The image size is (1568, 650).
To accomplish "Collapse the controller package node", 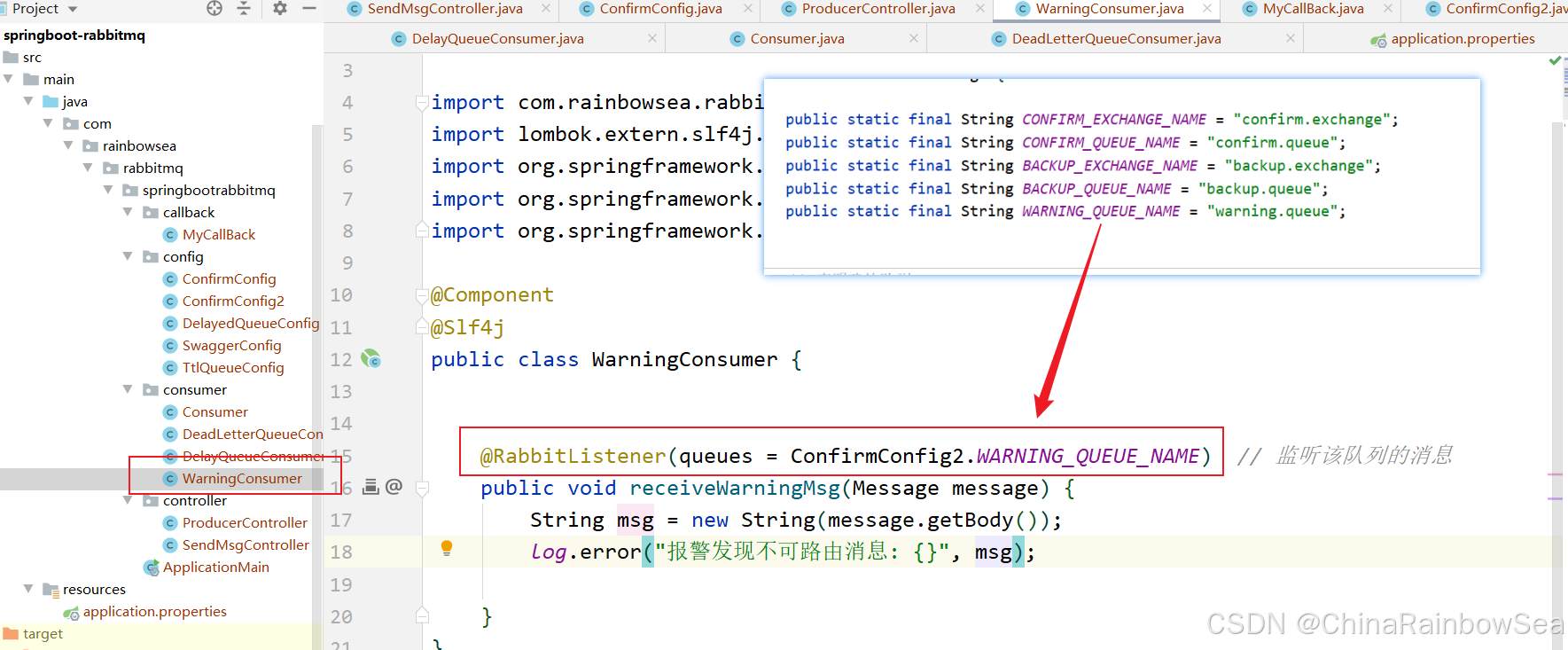I will pos(129,500).
